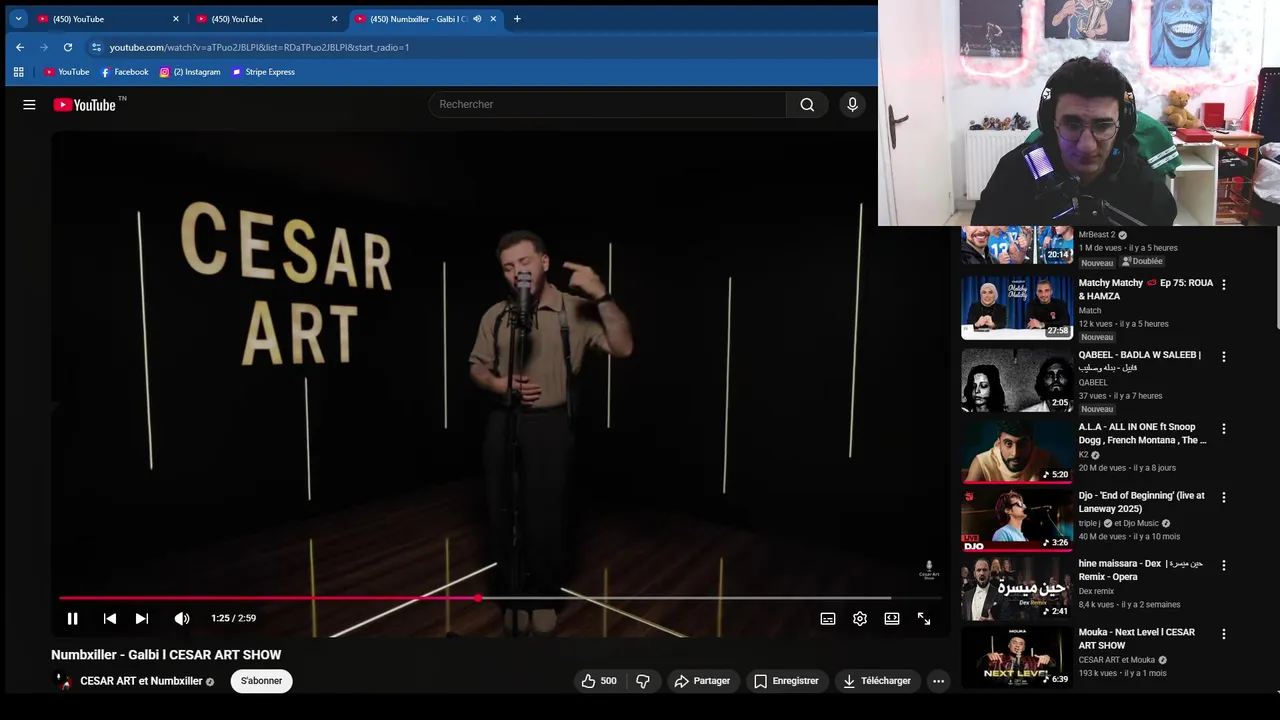This screenshot has height=720, width=1280.
Task: Open the player settings gear
Action: (860, 619)
